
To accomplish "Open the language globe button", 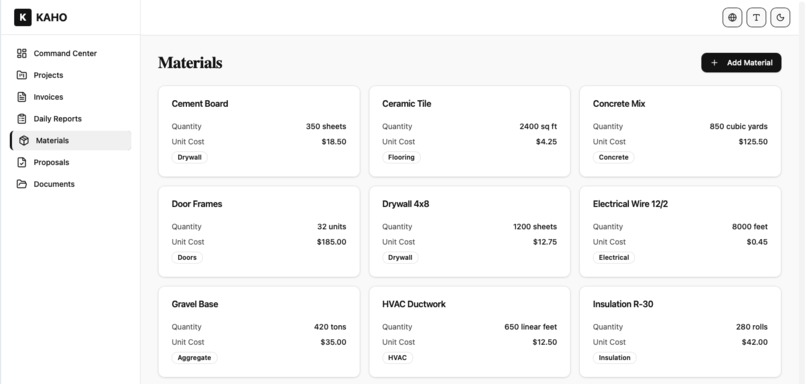I will (732, 17).
